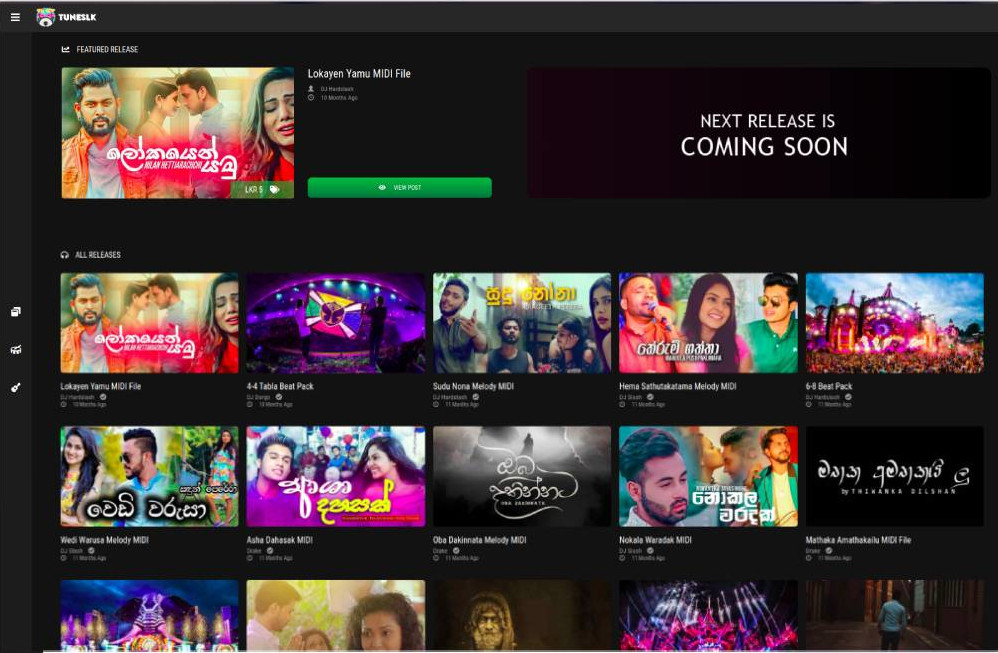The height and width of the screenshot is (653, 998).
Task: Open the Sudu Nona Melody MIDI title
Action: coord(473,386)
